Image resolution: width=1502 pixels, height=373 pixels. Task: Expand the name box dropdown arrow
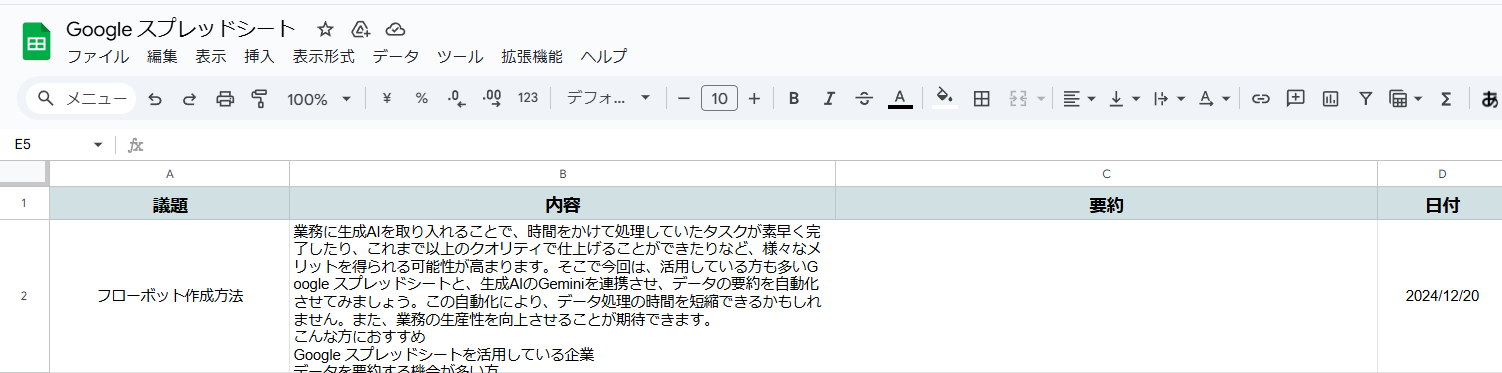pyautogui.click(x=98, y=145)
